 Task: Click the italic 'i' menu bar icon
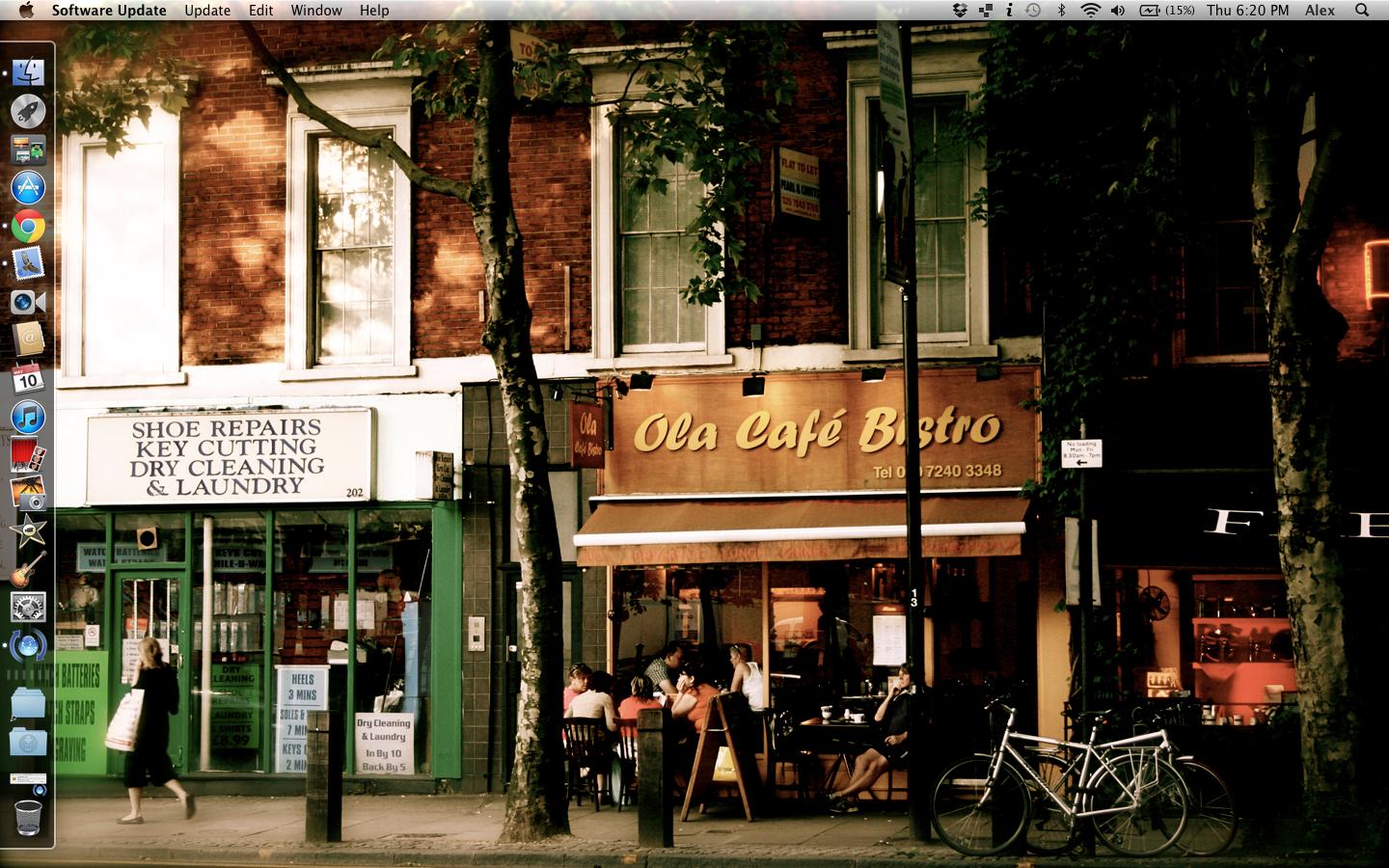1009,11
